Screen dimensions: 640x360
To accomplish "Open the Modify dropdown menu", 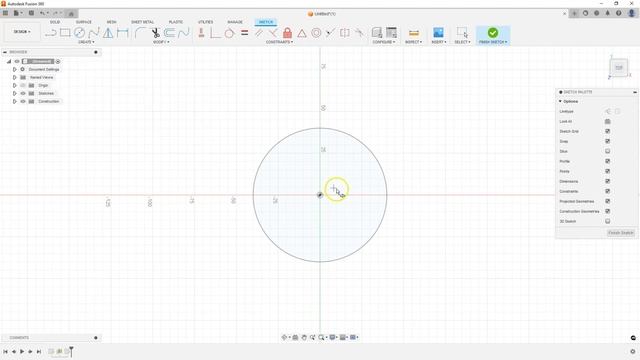I will (x=161, y=42).
